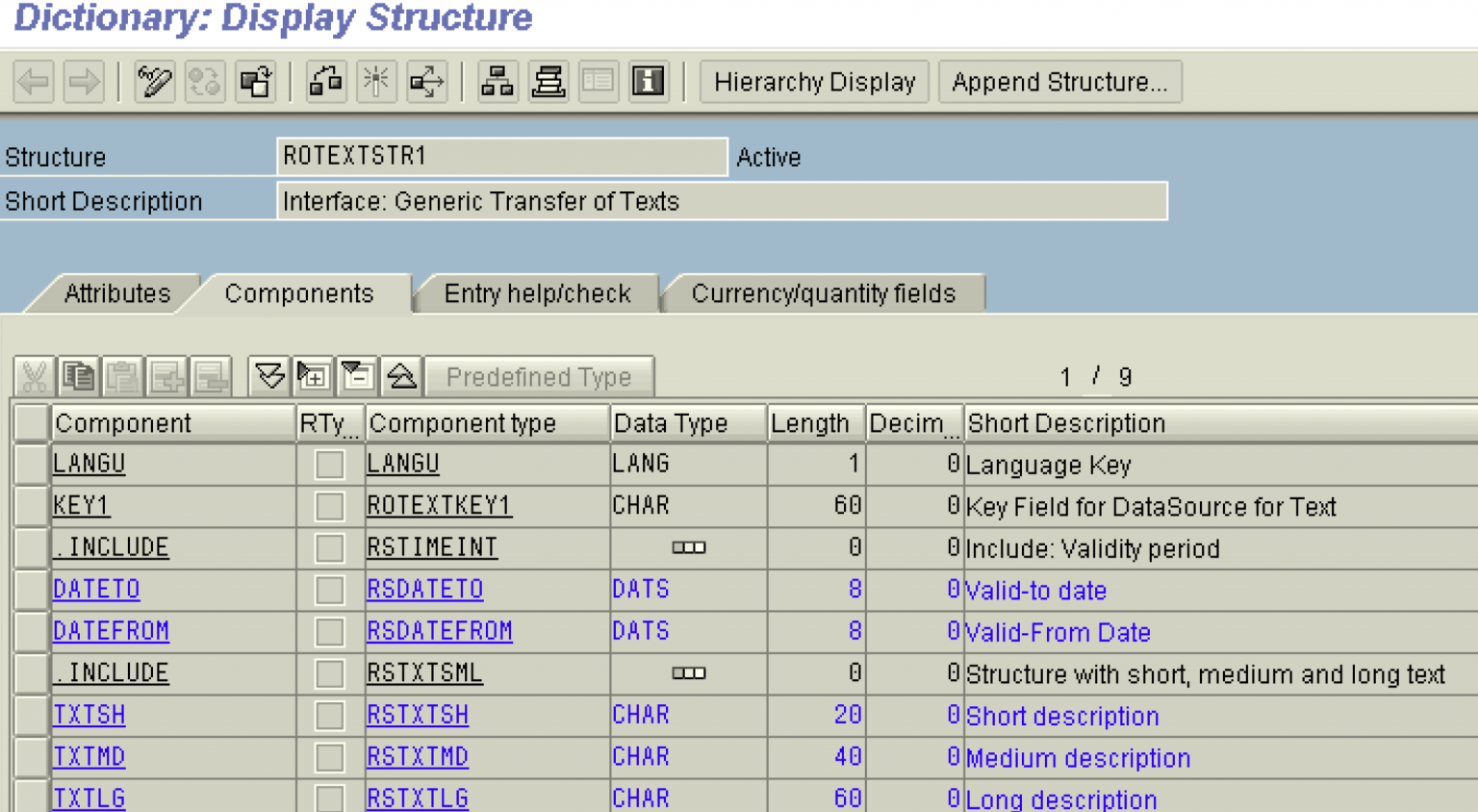Viewport: 1478px width, 812px height.
Task: Click the Hierarchy Display button
Action: point(813,82)
